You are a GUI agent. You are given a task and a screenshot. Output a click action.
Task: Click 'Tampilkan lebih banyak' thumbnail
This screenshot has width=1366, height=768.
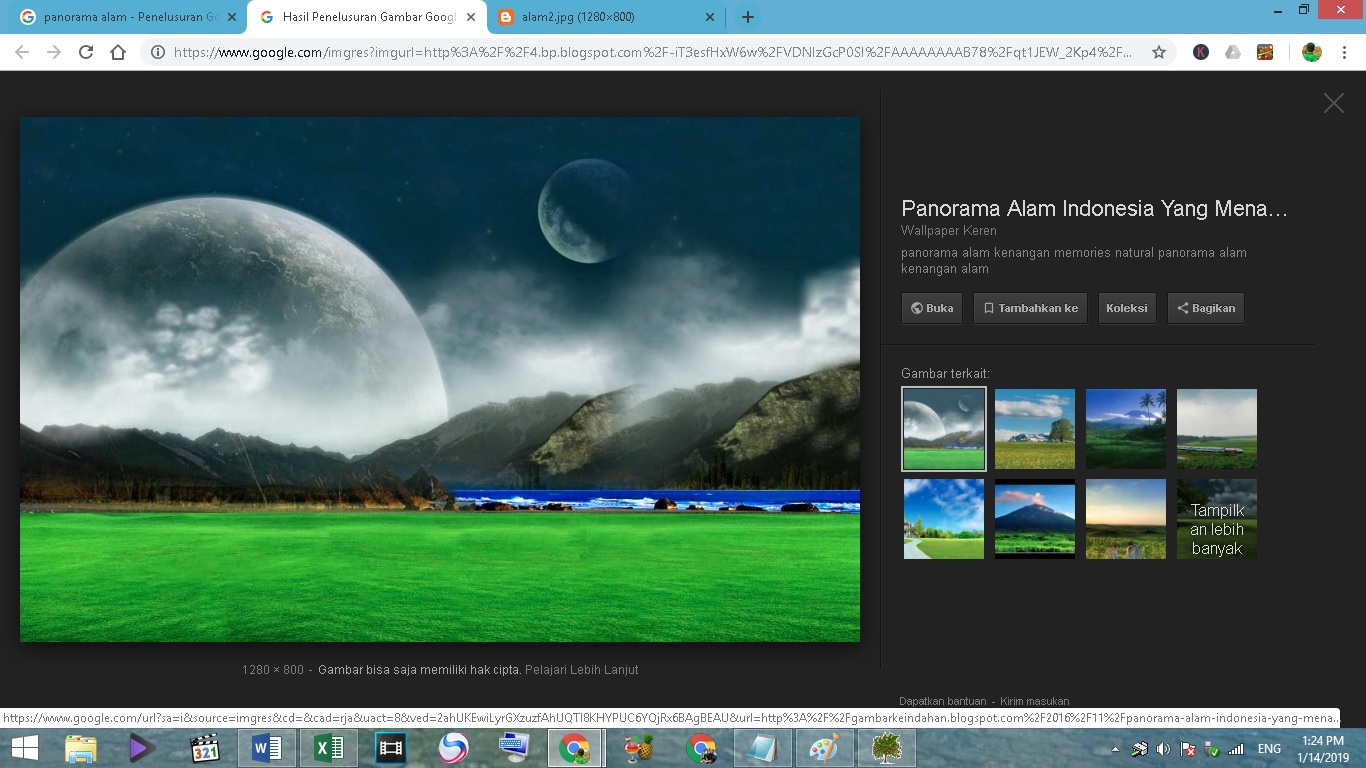1217,519
